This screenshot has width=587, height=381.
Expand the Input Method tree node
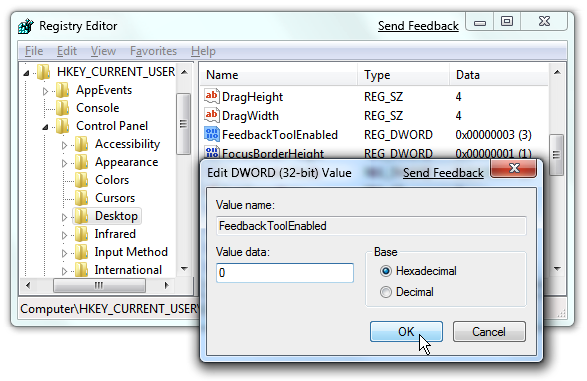click(64, 253)
